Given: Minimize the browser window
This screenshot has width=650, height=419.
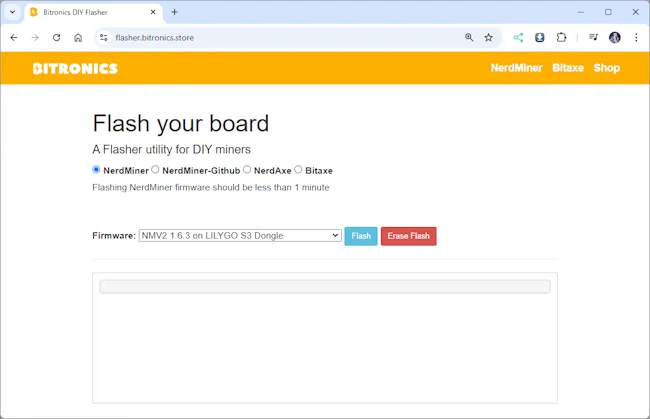Looking at the screenshot, I should pyautogui.click(x=581, y=12).
